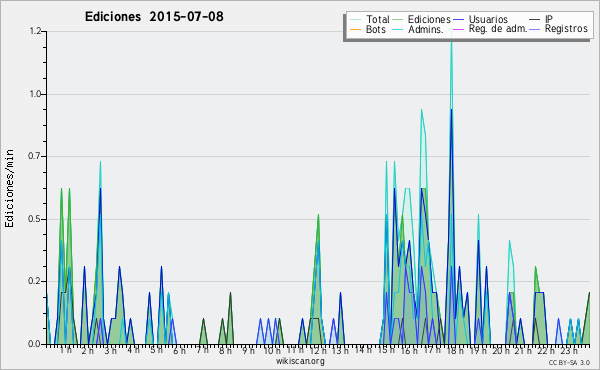Open the wikiscan.org link below chart
The height and width of the screenshot is (370, 600).
click(300, 361)
